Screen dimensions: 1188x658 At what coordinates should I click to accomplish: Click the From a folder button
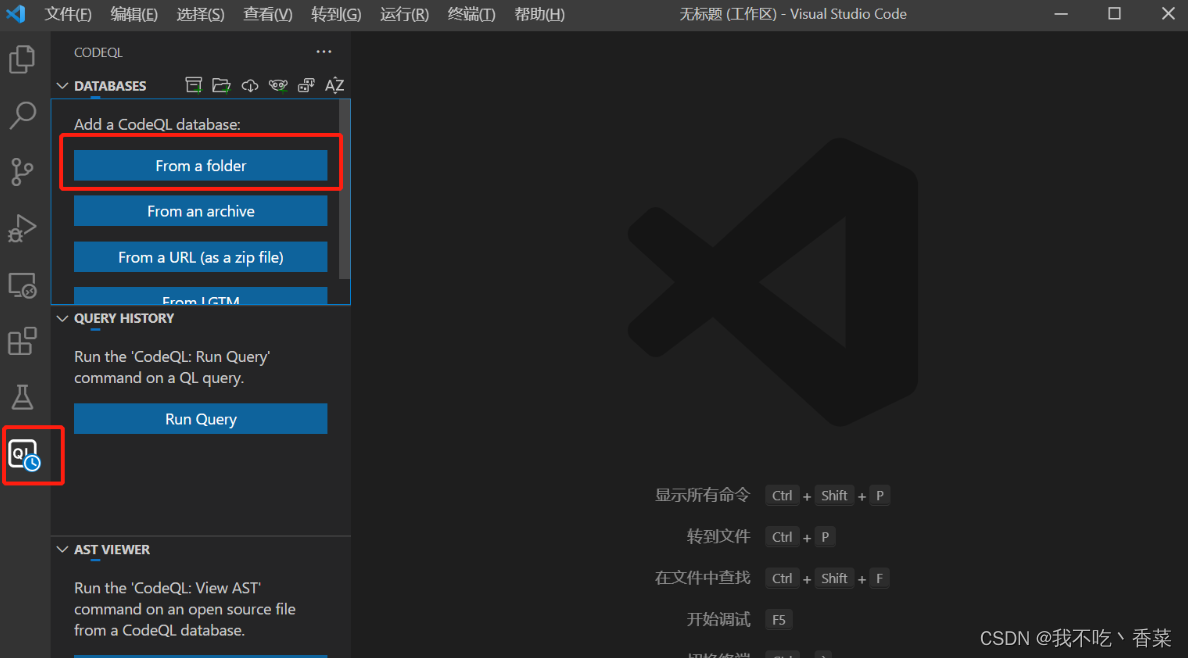[x=201, y=165]
